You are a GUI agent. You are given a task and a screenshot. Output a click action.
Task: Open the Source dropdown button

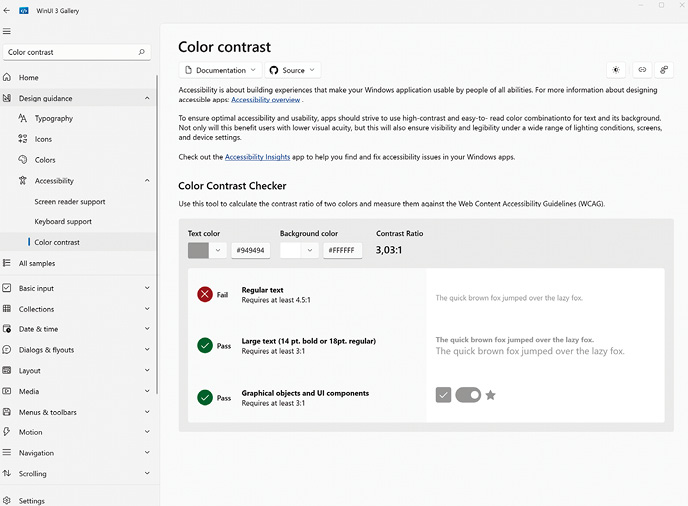pyautogui.click(x=293, y=70)
